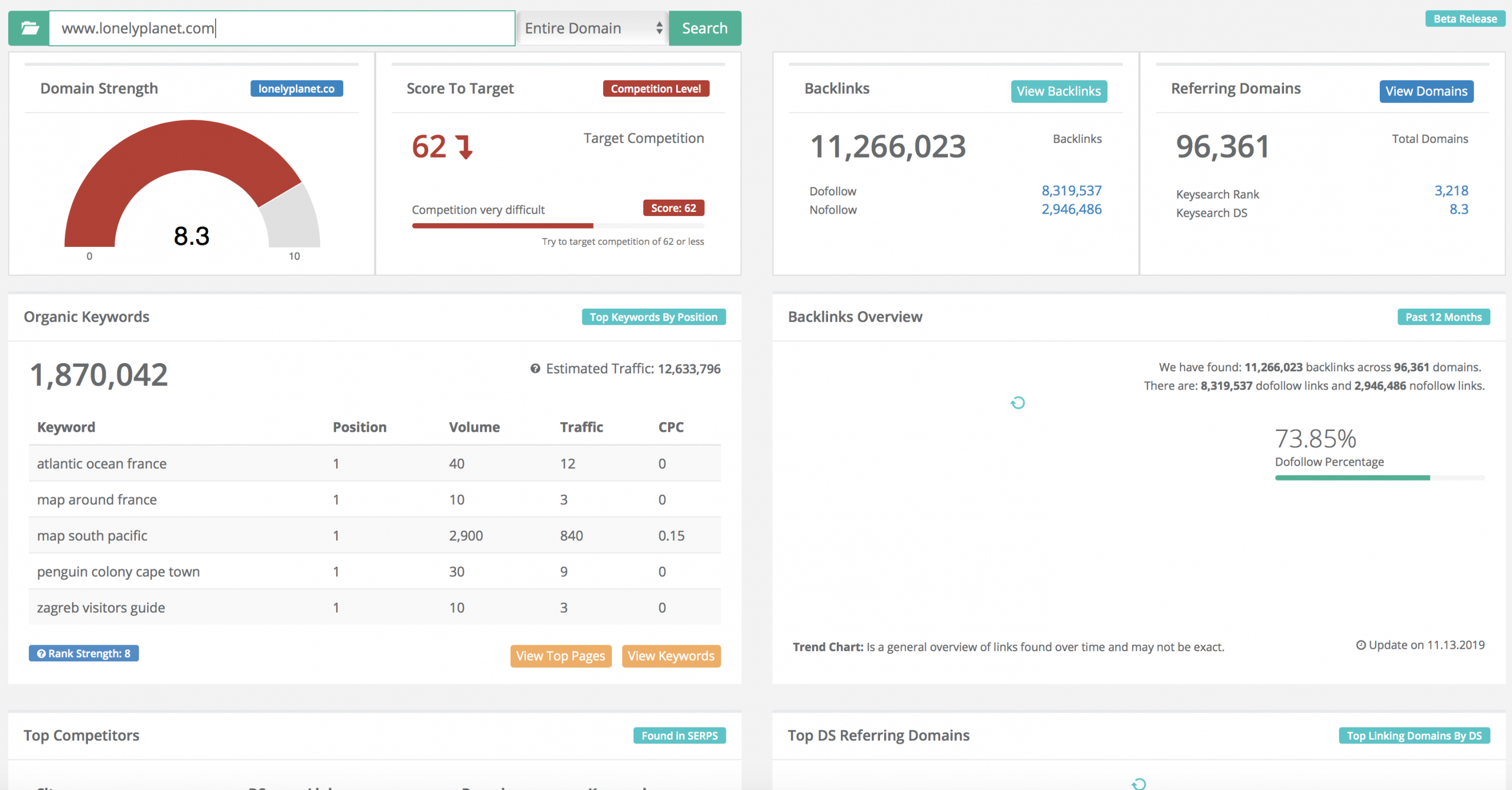Click the help icon next to Estimated Traffic
This screenshot has width=1512, height=790.
click(x=535, y=368)
